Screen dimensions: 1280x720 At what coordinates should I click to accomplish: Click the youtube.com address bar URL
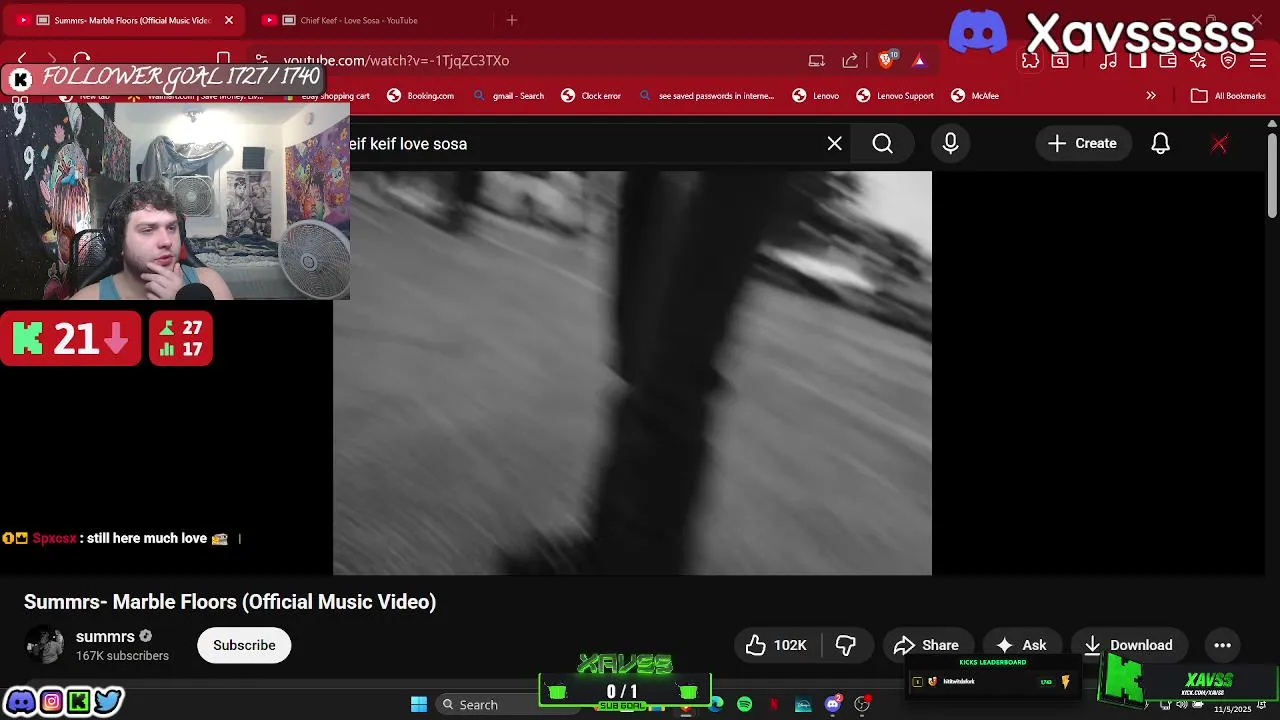coord(396,60)
